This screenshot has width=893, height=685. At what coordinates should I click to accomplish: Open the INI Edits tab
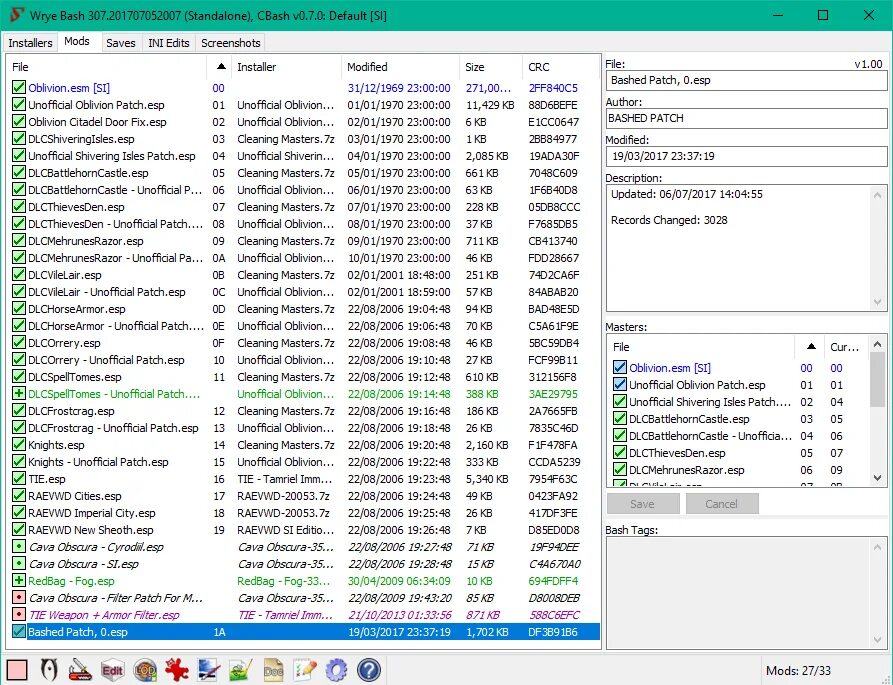pos(169,43)
